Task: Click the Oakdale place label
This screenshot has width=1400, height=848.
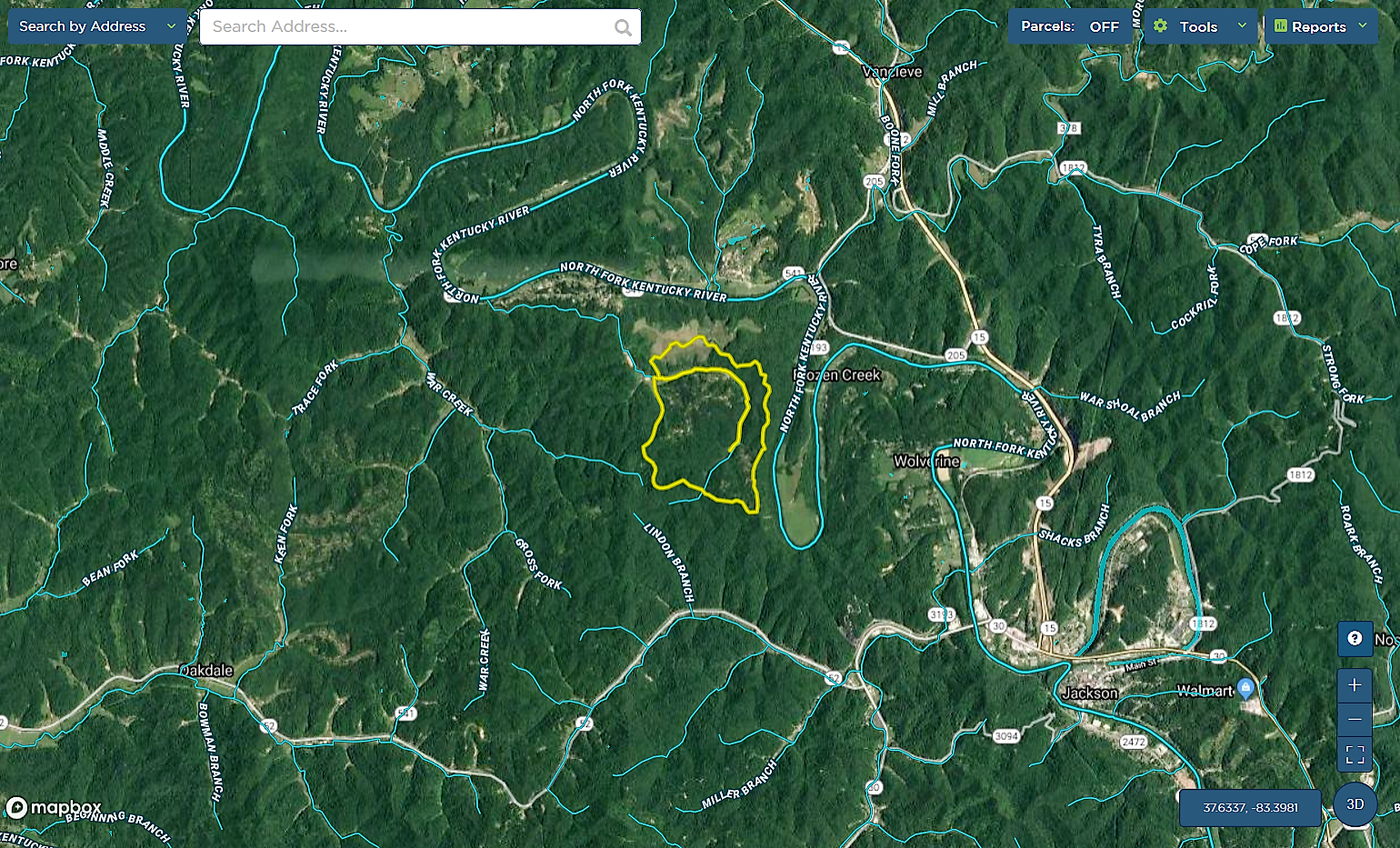Action: pos(206,671)
